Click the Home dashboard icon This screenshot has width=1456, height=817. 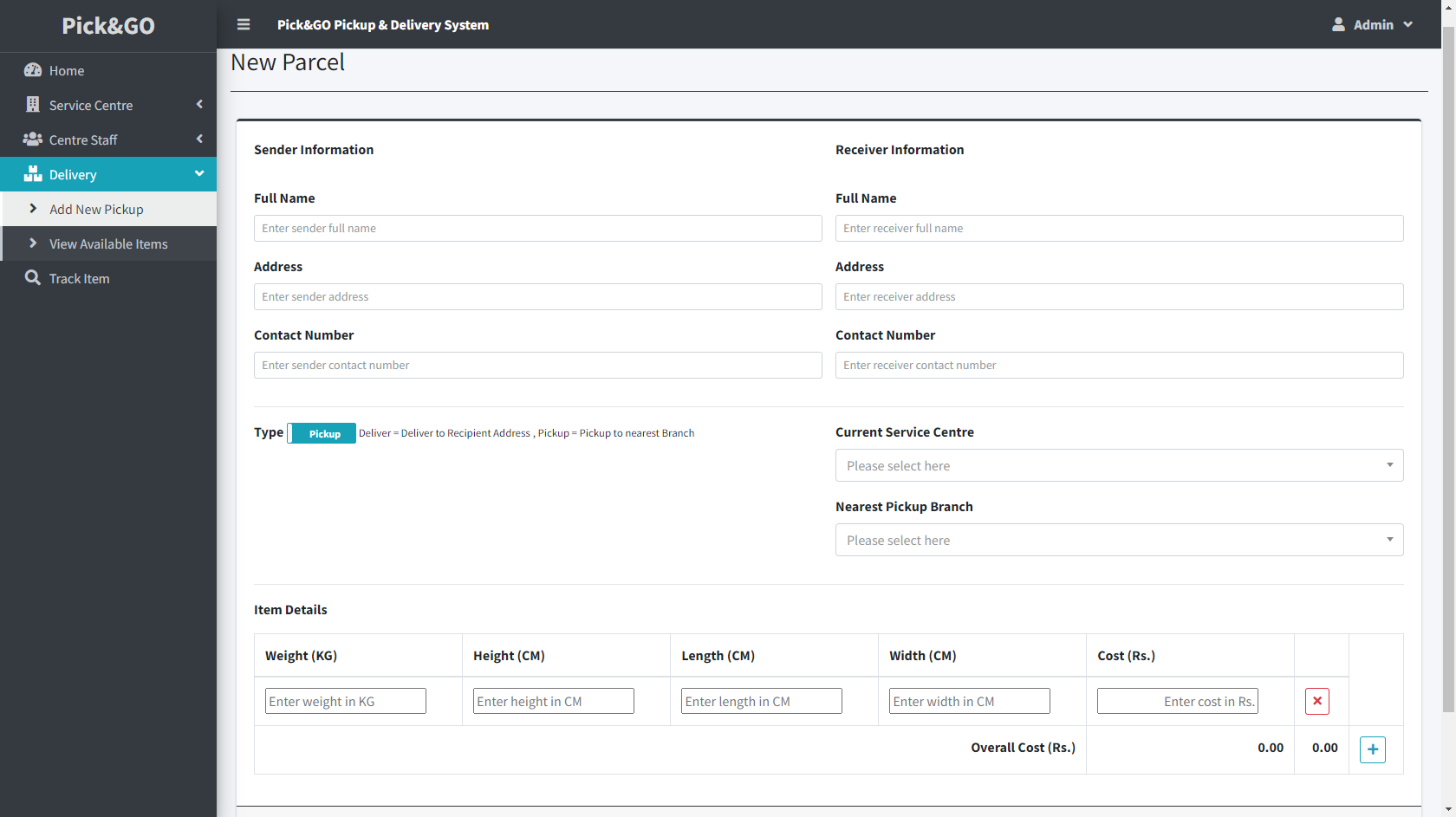click(x=33, y=70)
